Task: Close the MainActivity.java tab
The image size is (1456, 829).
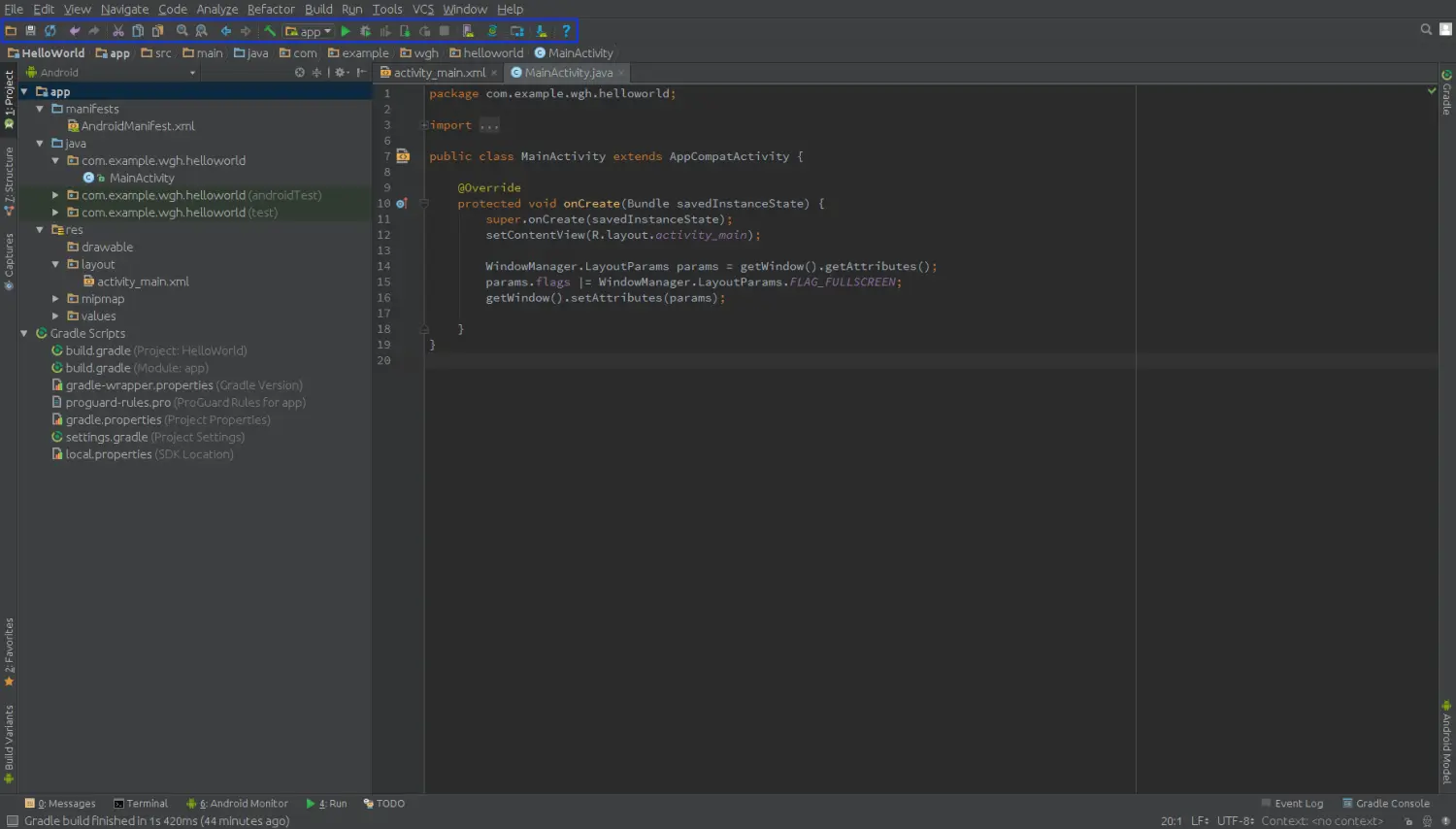Action: (621, 73)
